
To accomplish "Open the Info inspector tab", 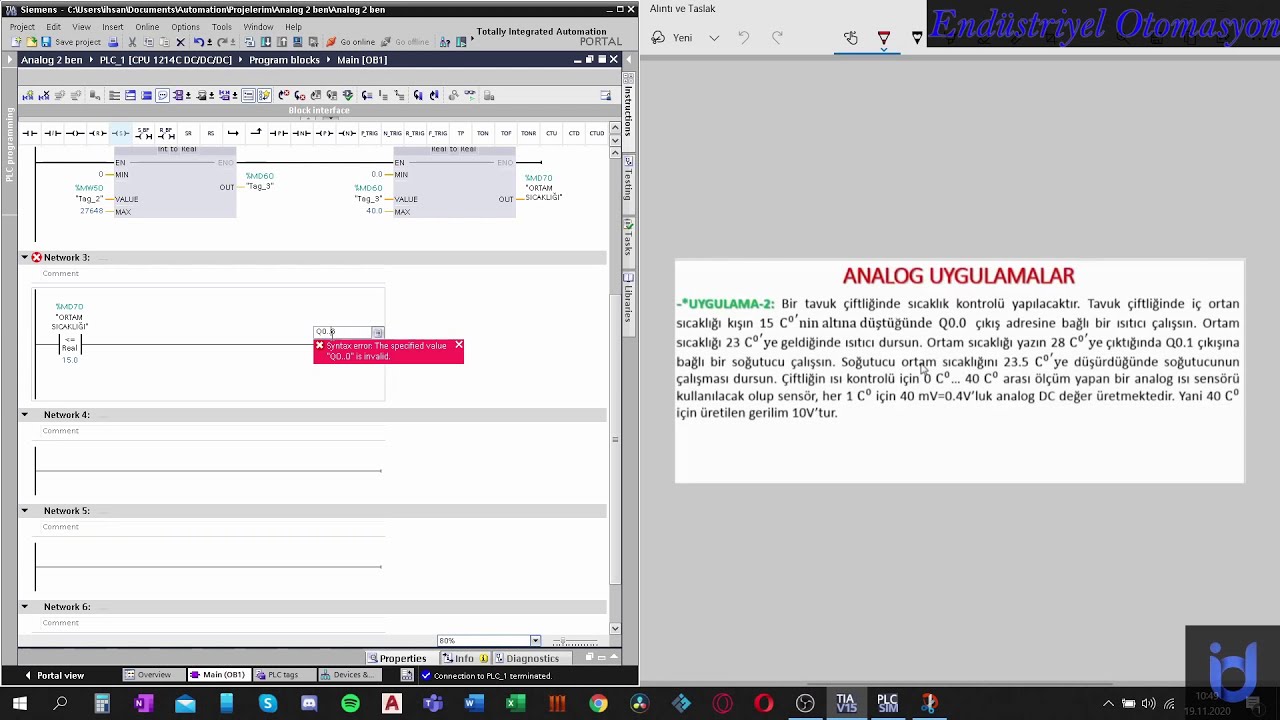I will [466, 658].
